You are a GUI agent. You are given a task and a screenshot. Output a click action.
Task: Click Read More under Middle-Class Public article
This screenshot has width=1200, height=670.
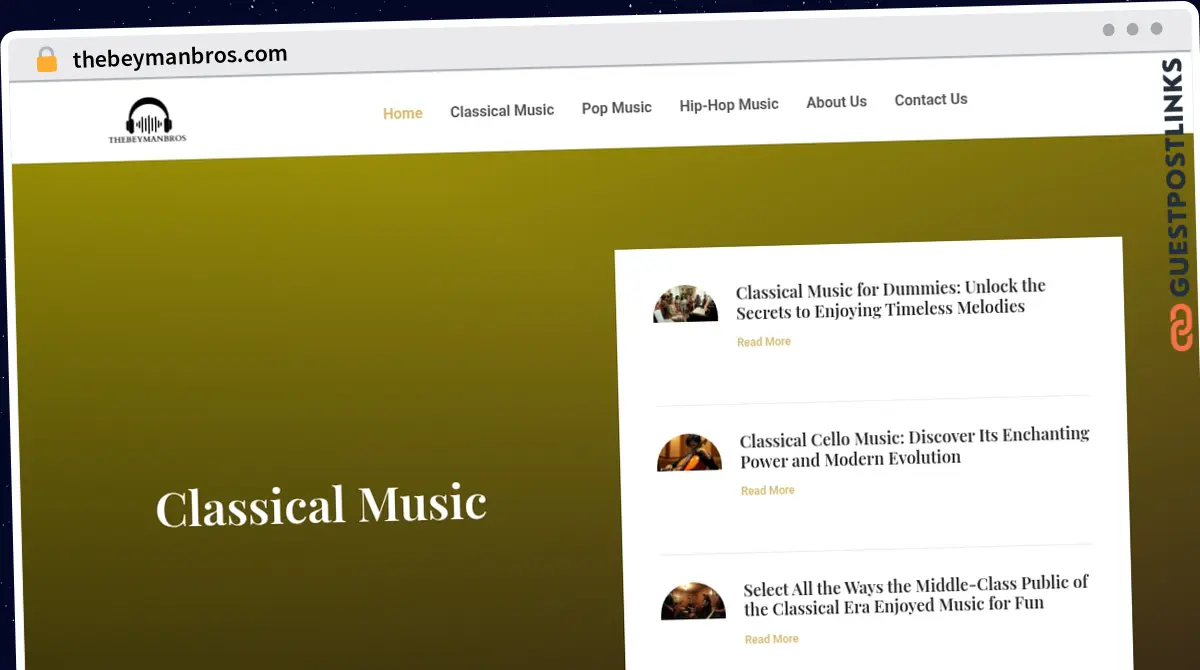point(771,639)
